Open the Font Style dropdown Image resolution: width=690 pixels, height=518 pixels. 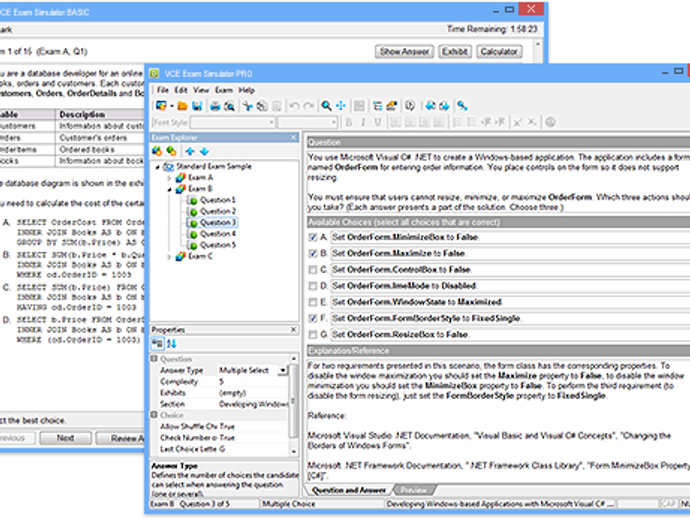pos(272,122)
